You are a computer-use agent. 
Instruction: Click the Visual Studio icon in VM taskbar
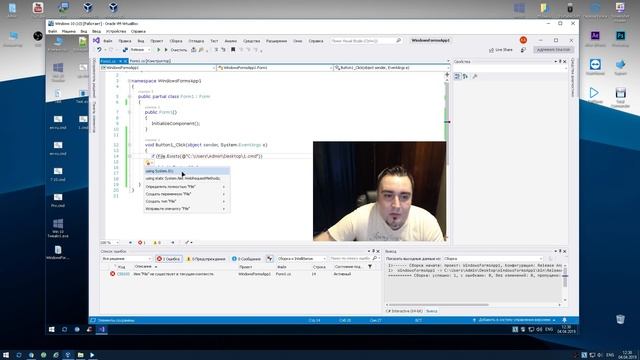(102, 329)
